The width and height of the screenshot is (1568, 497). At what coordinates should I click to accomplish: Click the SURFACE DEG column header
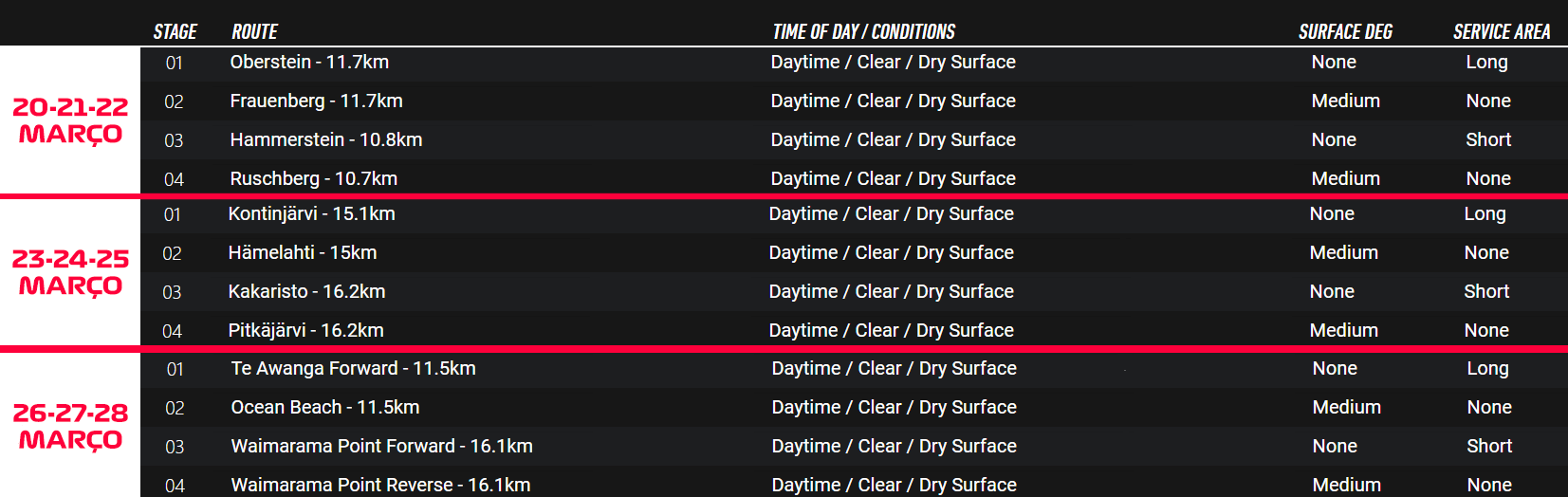pyautogui.click(x=1345, y=32)
